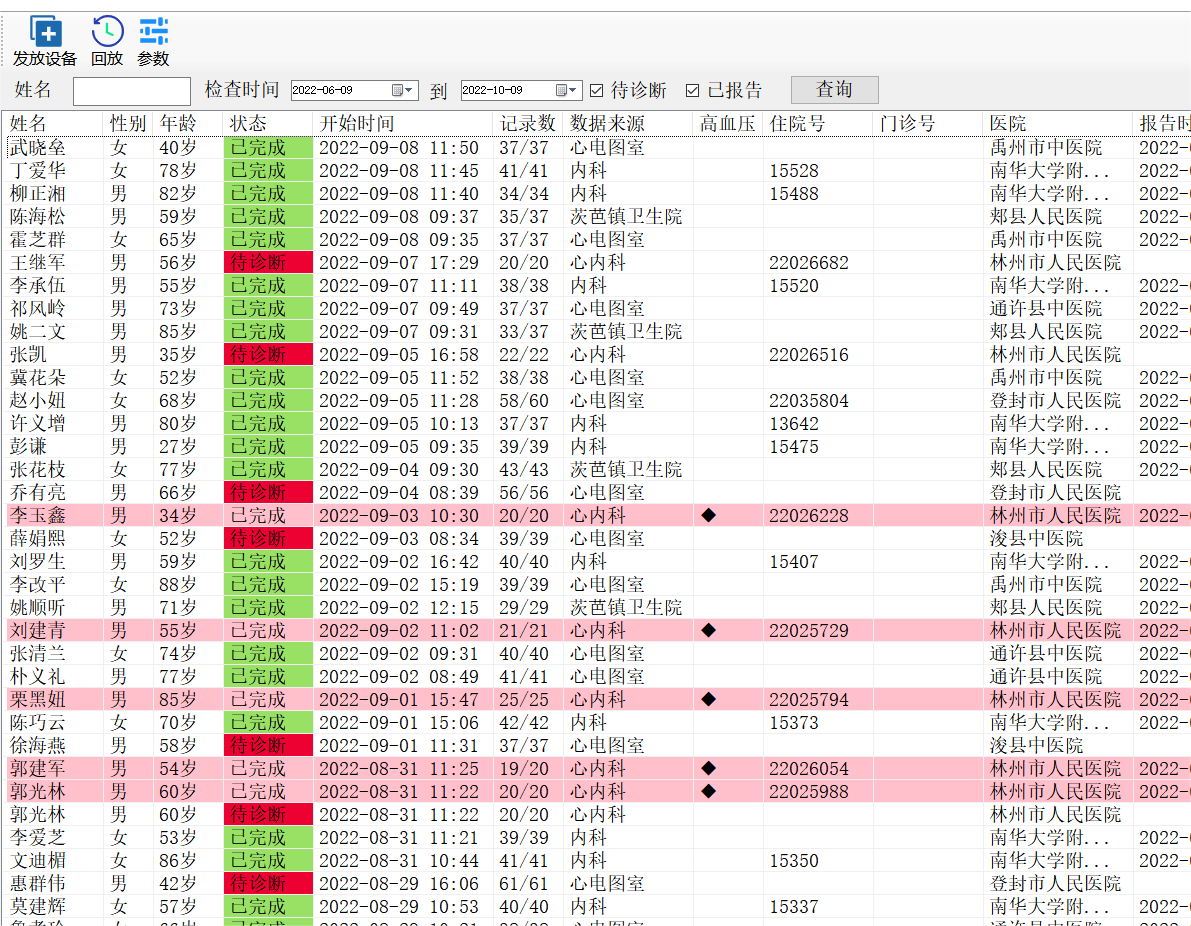This screenshot has width=1191, height=926.
Task: Select the 高血压 diamond marker for 栗黑妞
Action: 709,700
